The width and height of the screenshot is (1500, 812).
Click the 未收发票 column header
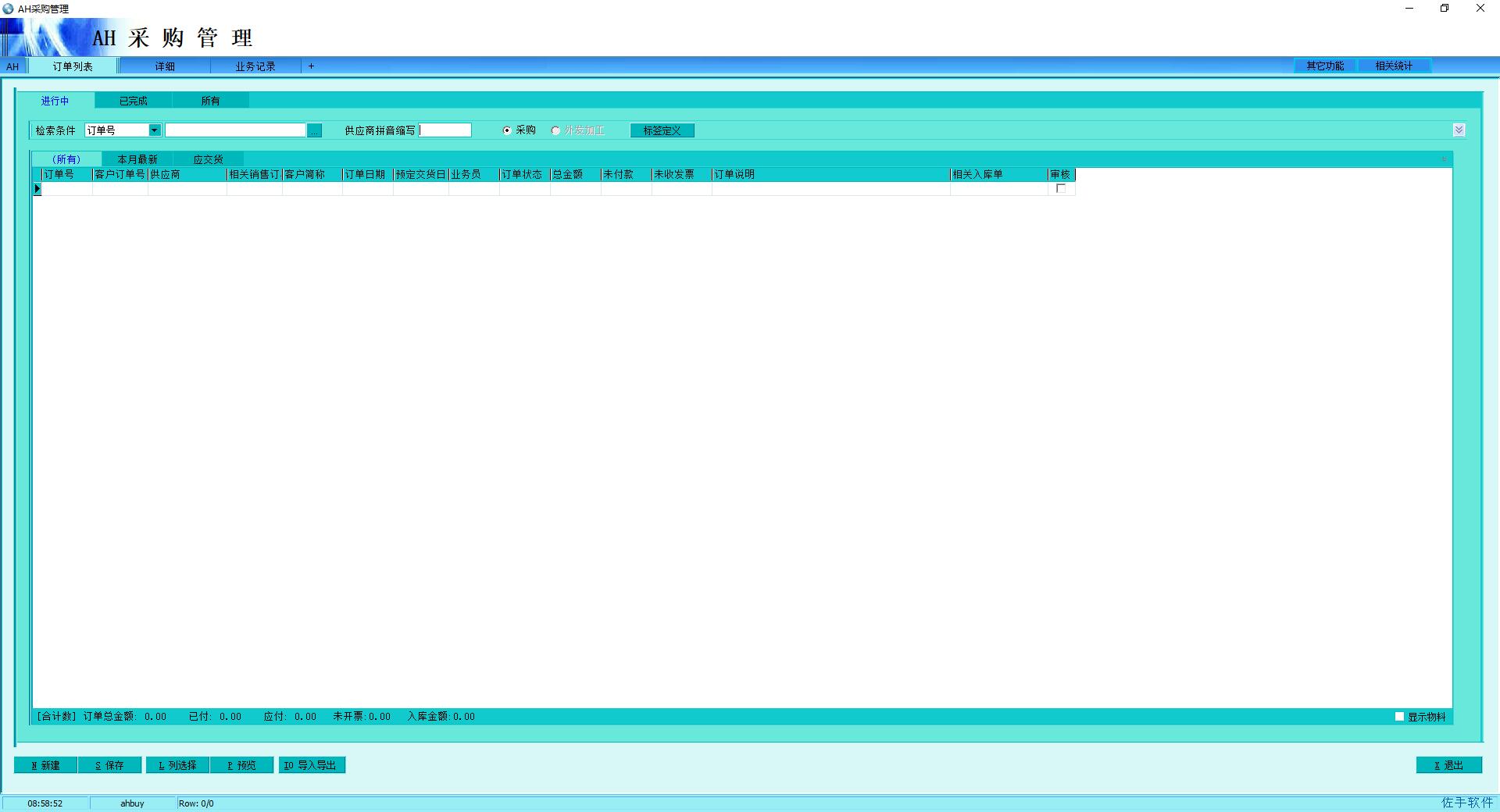point(682,174)
